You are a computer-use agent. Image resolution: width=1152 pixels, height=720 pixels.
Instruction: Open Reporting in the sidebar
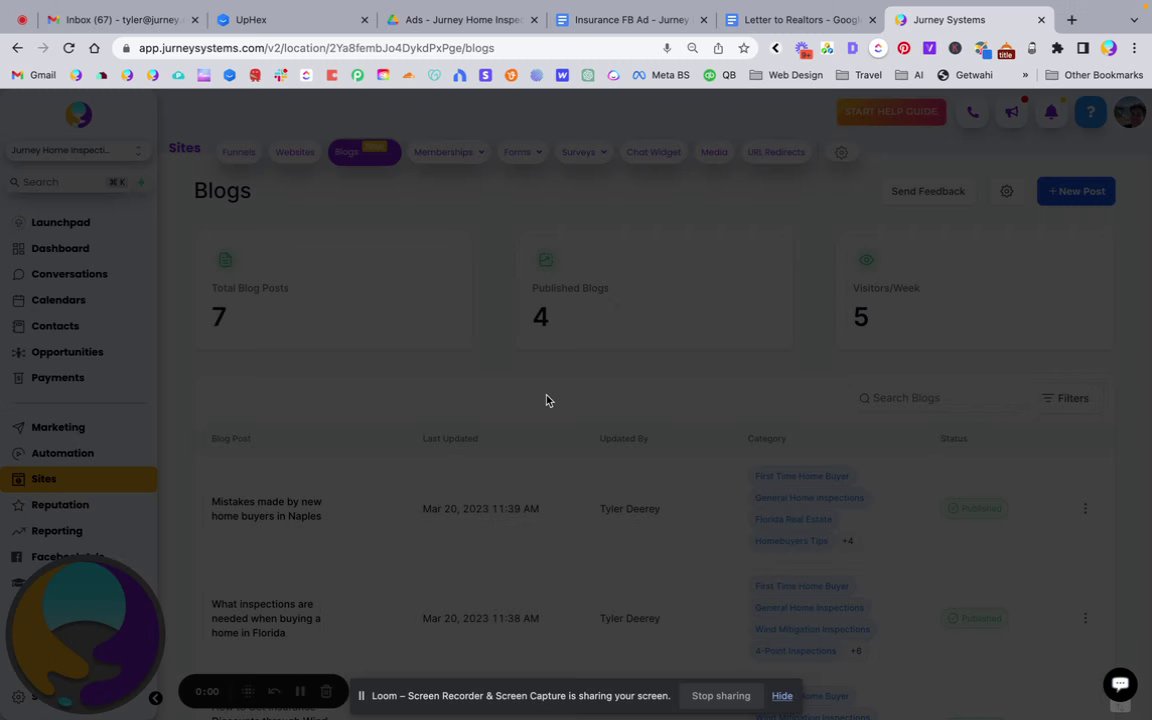pyautogui.click(x=57, y=531)
